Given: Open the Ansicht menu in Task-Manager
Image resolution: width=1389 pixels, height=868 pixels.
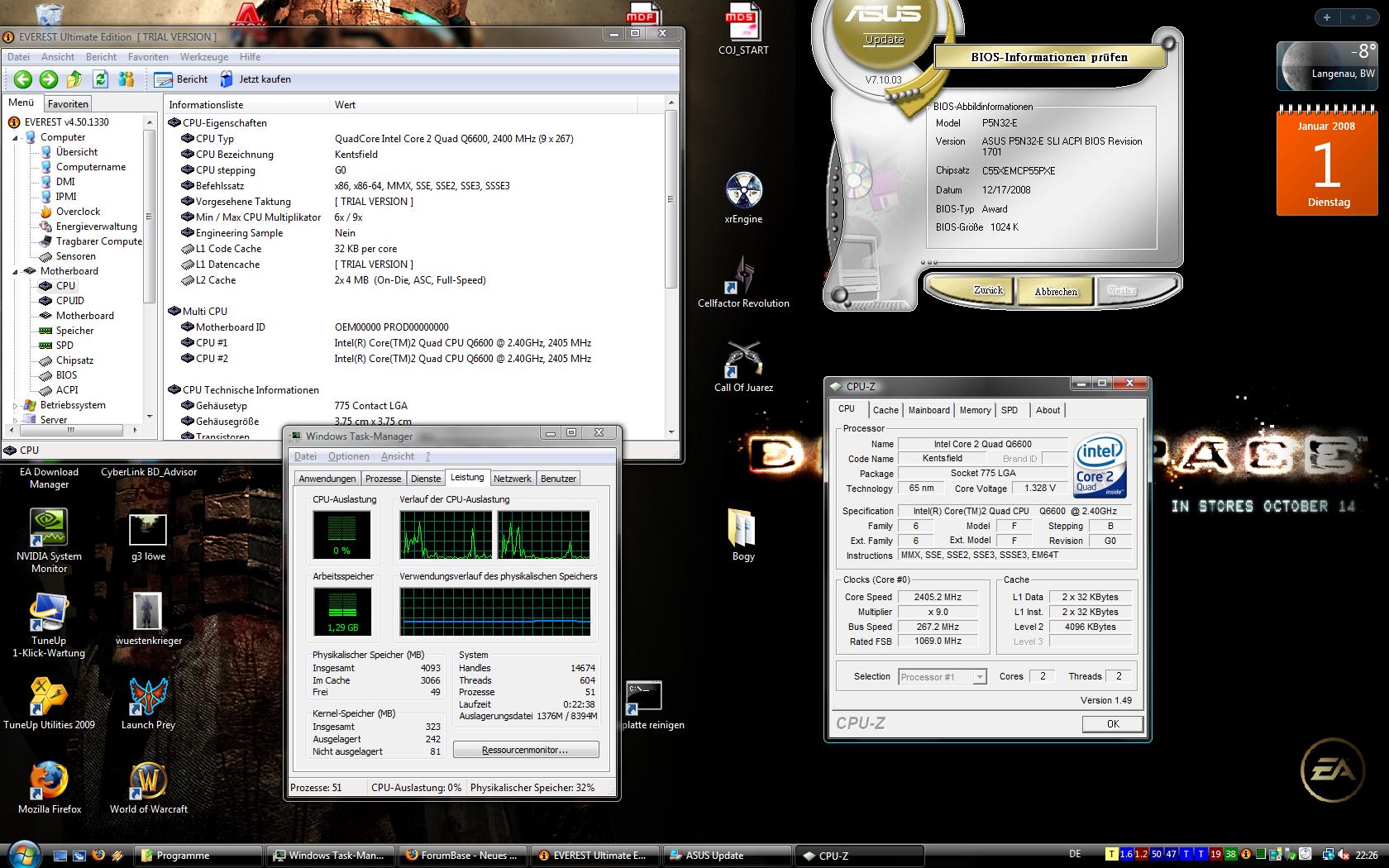Looking at the screenshot, I should click(x=398, y=456).
